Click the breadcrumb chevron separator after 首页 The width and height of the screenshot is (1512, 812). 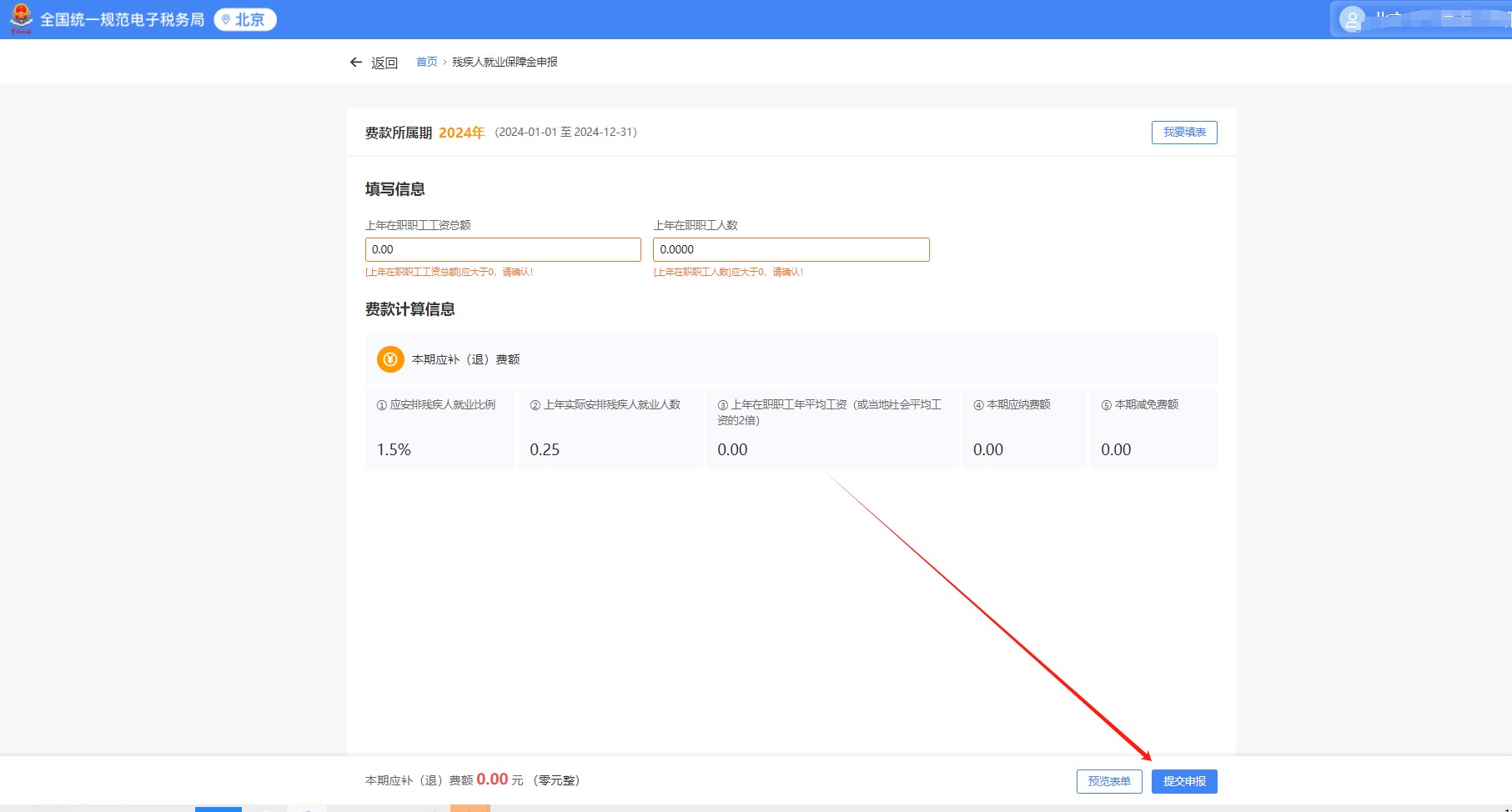click(x=445, y=63)
